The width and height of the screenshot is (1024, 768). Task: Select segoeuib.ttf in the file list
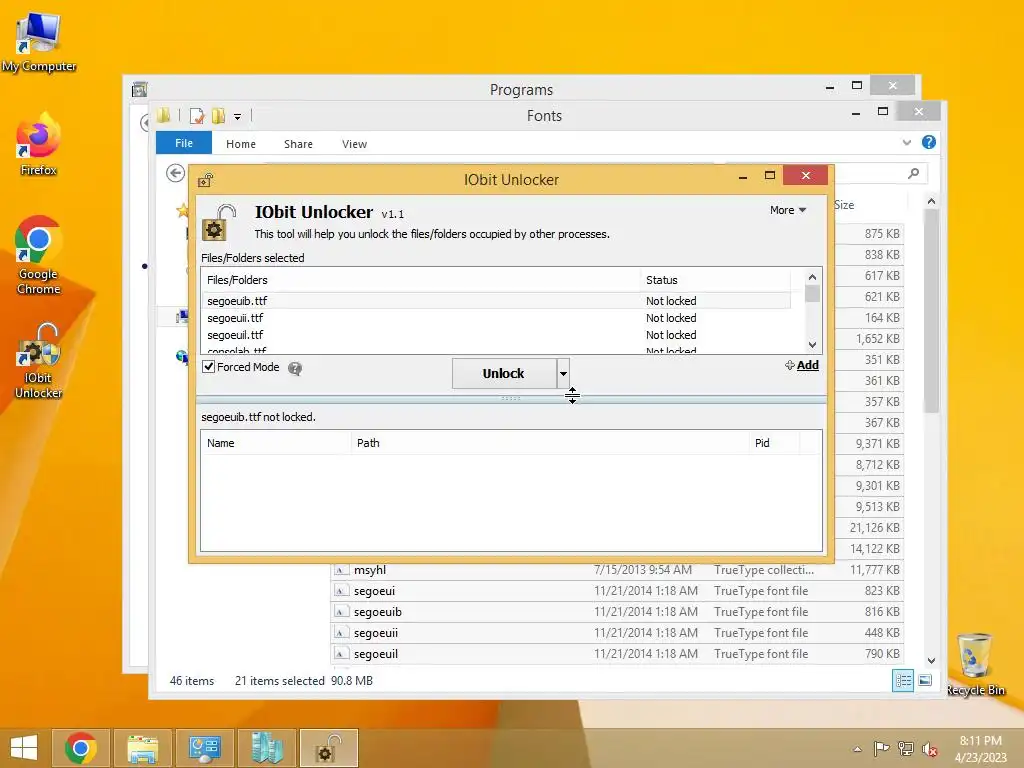(496, 301)
